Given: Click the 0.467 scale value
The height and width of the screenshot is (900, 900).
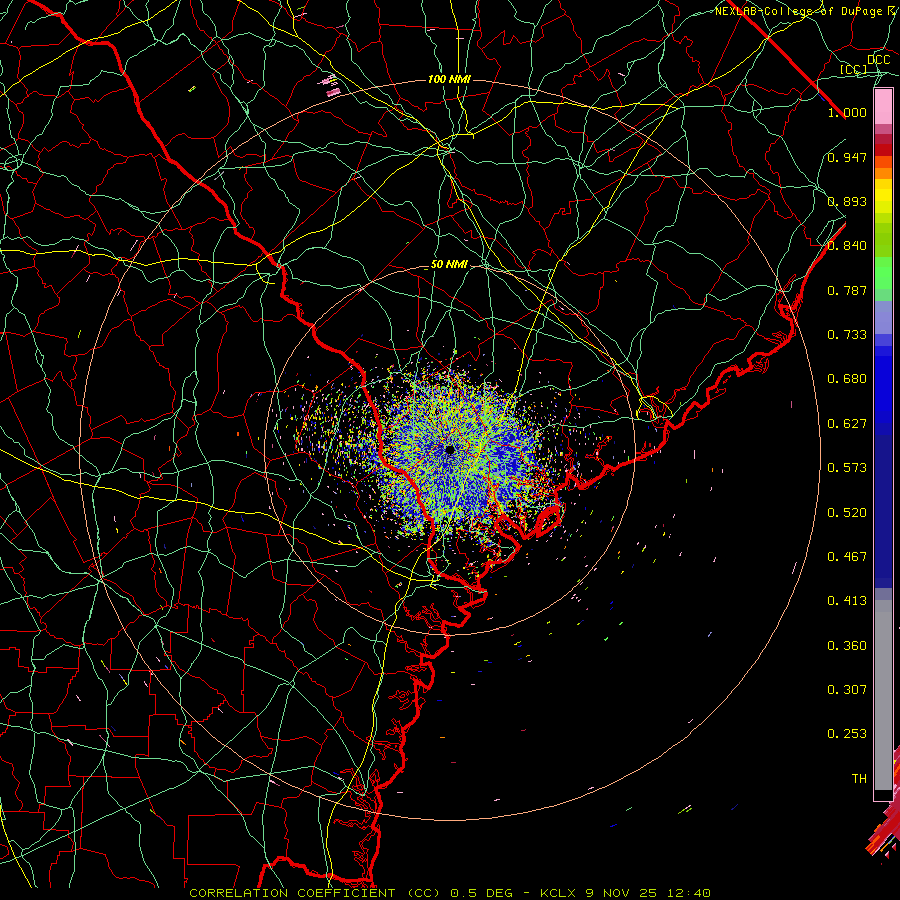Looking at the screenshot, I should click(847, 557).
